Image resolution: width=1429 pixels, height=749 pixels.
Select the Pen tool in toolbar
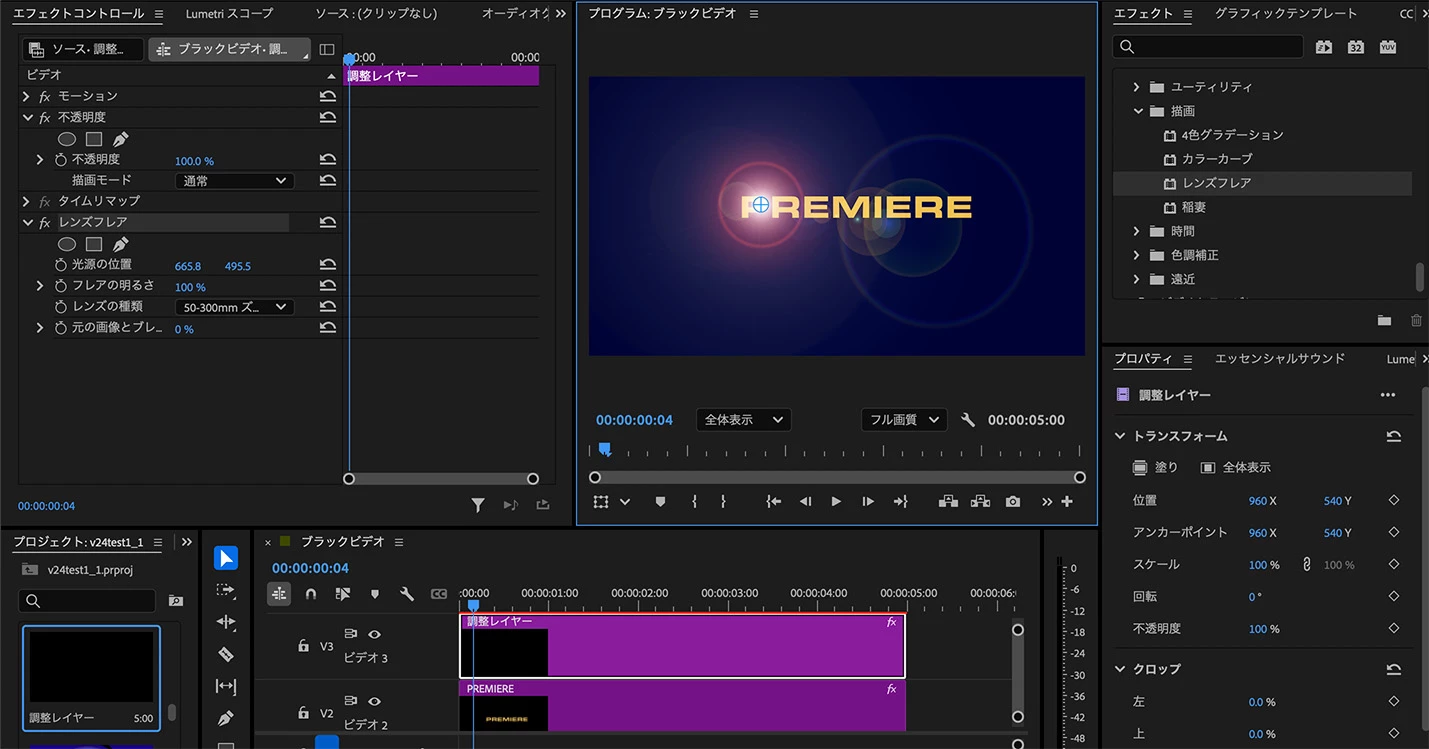click(226, 718)
